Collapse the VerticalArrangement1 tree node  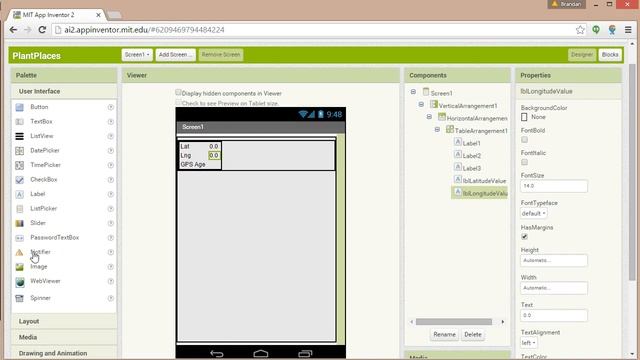coord(421,104)
